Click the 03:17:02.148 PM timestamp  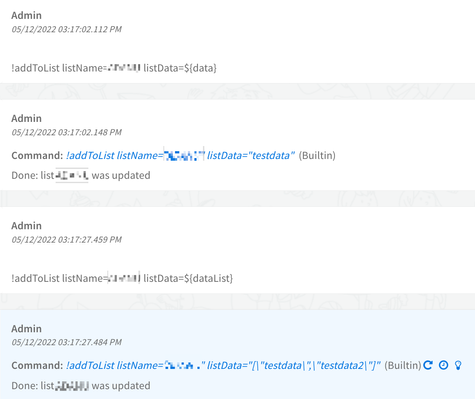[67, 132]
